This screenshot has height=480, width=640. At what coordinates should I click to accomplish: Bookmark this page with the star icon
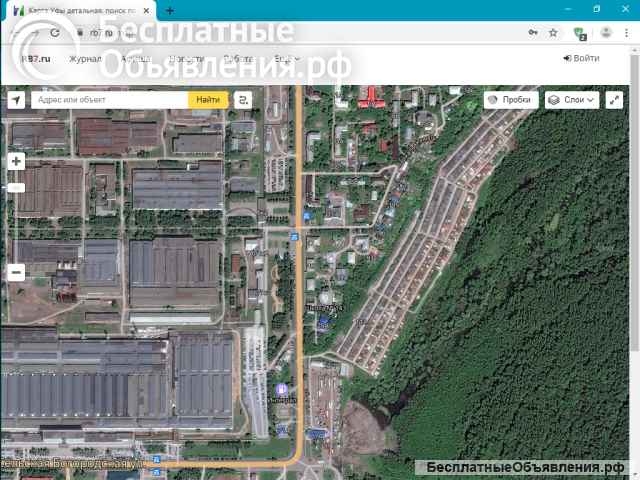[x=553, y=32]
